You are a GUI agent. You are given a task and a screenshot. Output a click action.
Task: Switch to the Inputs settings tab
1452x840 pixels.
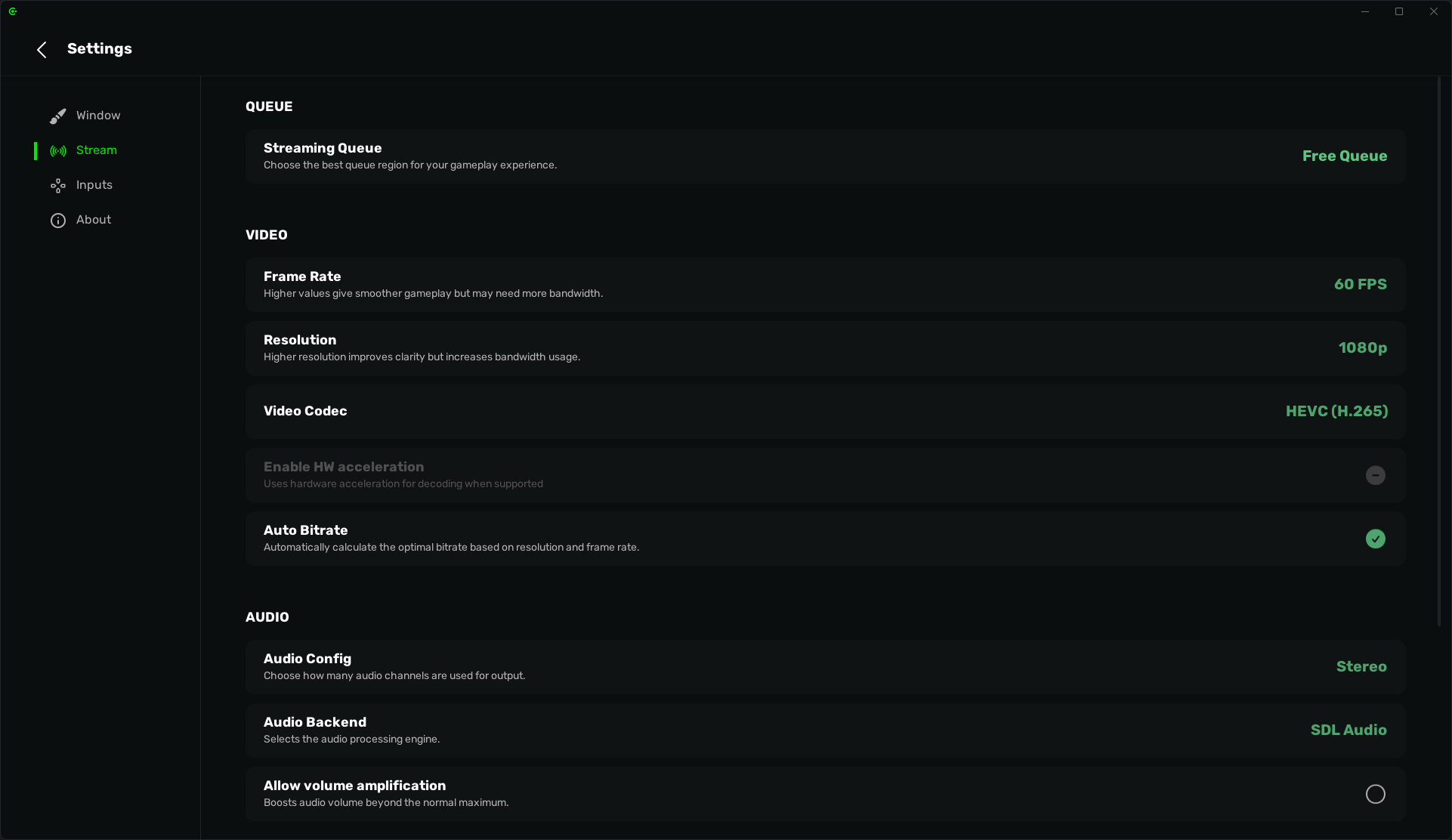coord(94,185)
